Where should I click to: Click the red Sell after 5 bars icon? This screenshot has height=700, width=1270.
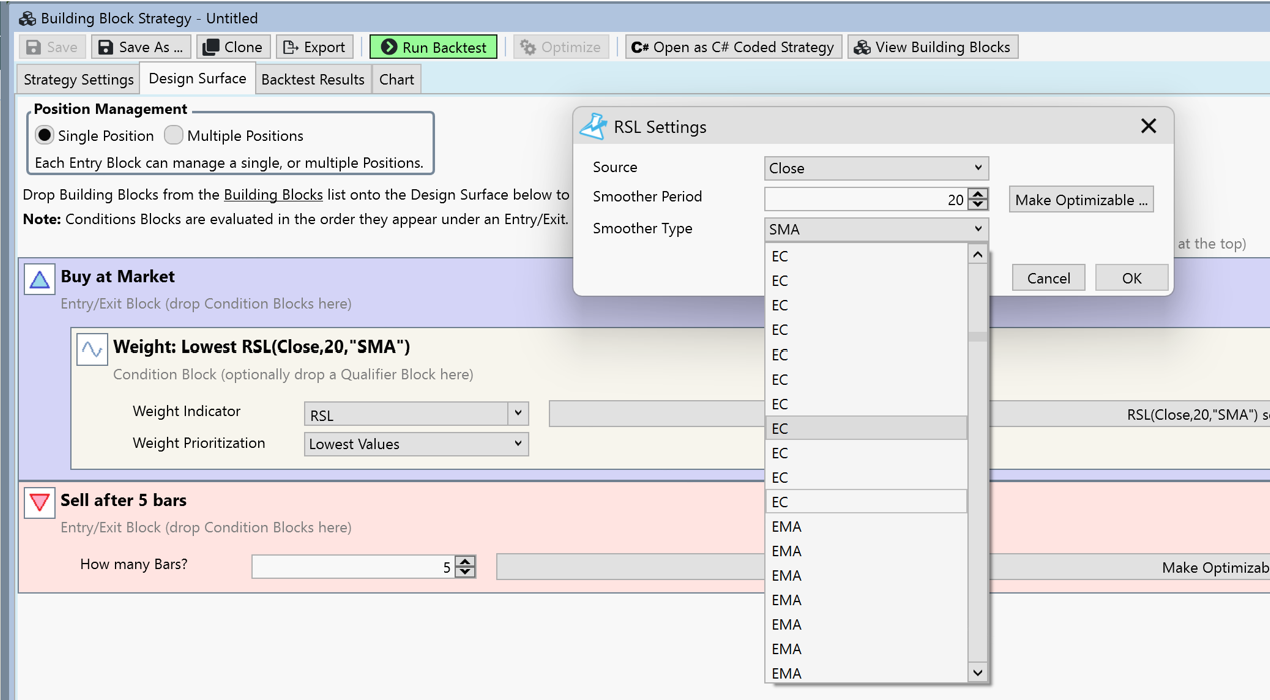[x=39, y=503]
